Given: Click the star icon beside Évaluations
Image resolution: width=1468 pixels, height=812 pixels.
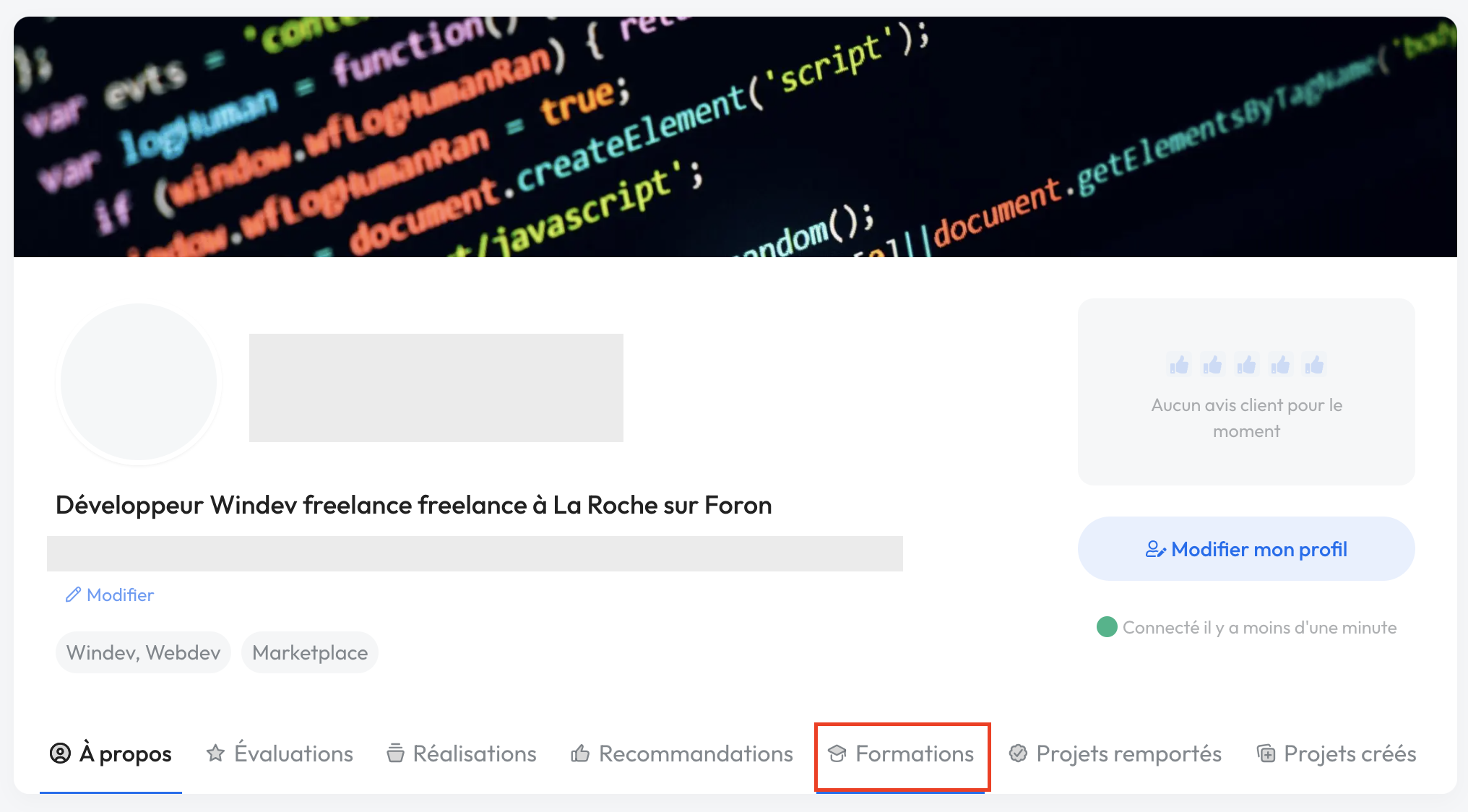Looking at the screenshot, I should pyautogui.click(x=215, y=753).
